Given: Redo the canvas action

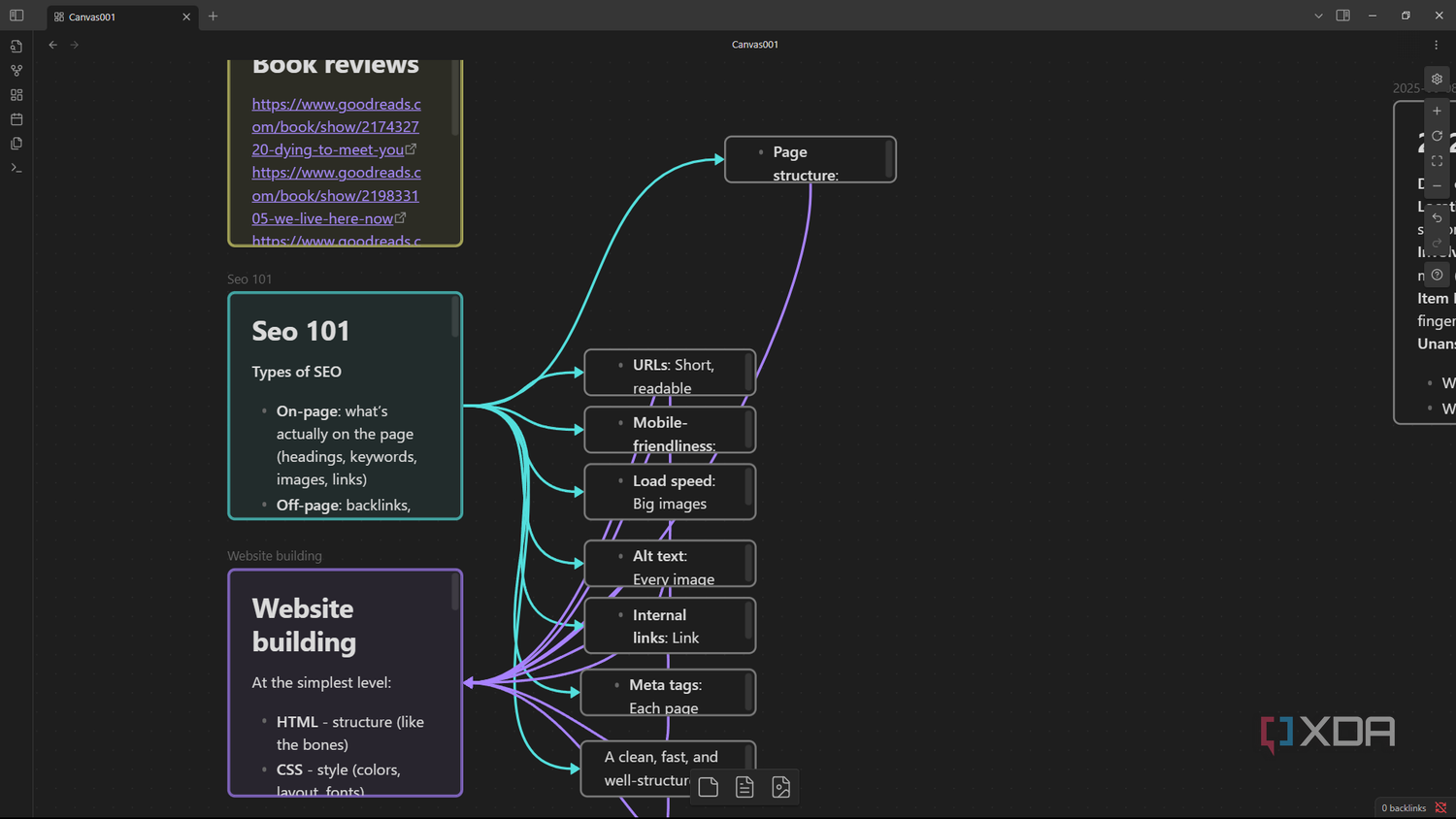Looking at the screenshot, I should (1437, 243).
